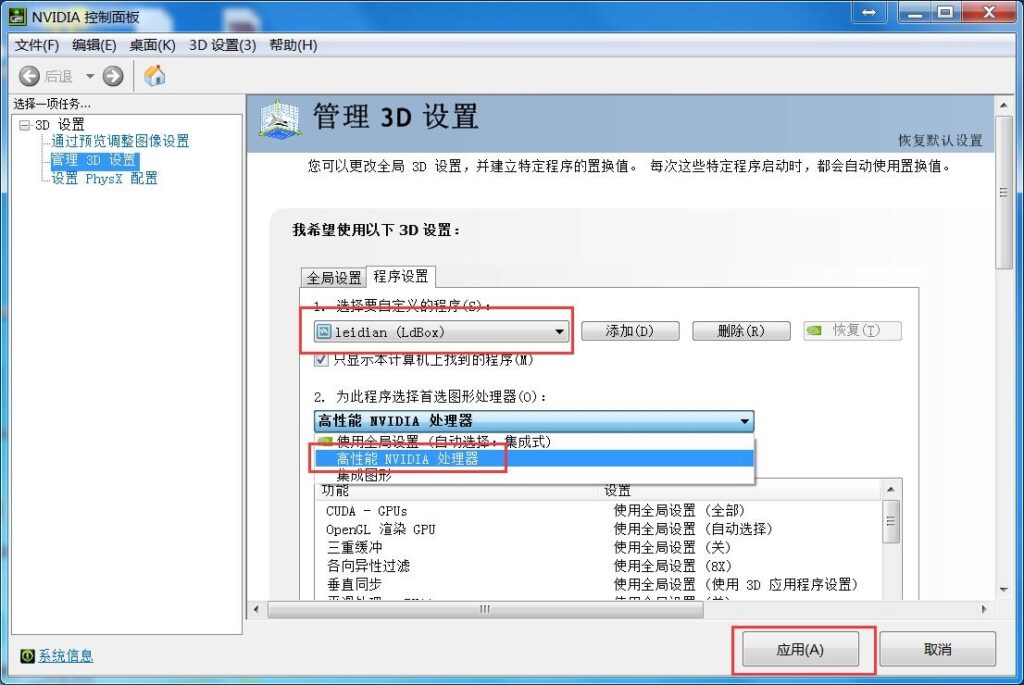The height and width of the screenshot is (685, 1024).
Task: Click the 管理 3D 设置 header icon
Action: (280, 119)
